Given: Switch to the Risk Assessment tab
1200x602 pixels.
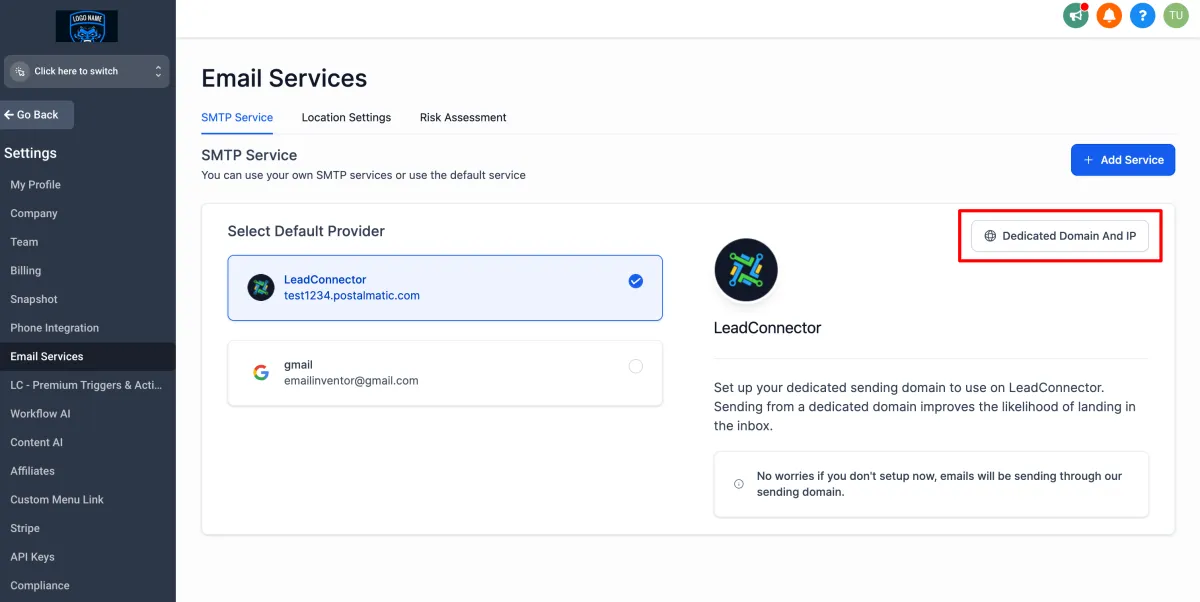Looking at the screenshot, I should 463,117.
